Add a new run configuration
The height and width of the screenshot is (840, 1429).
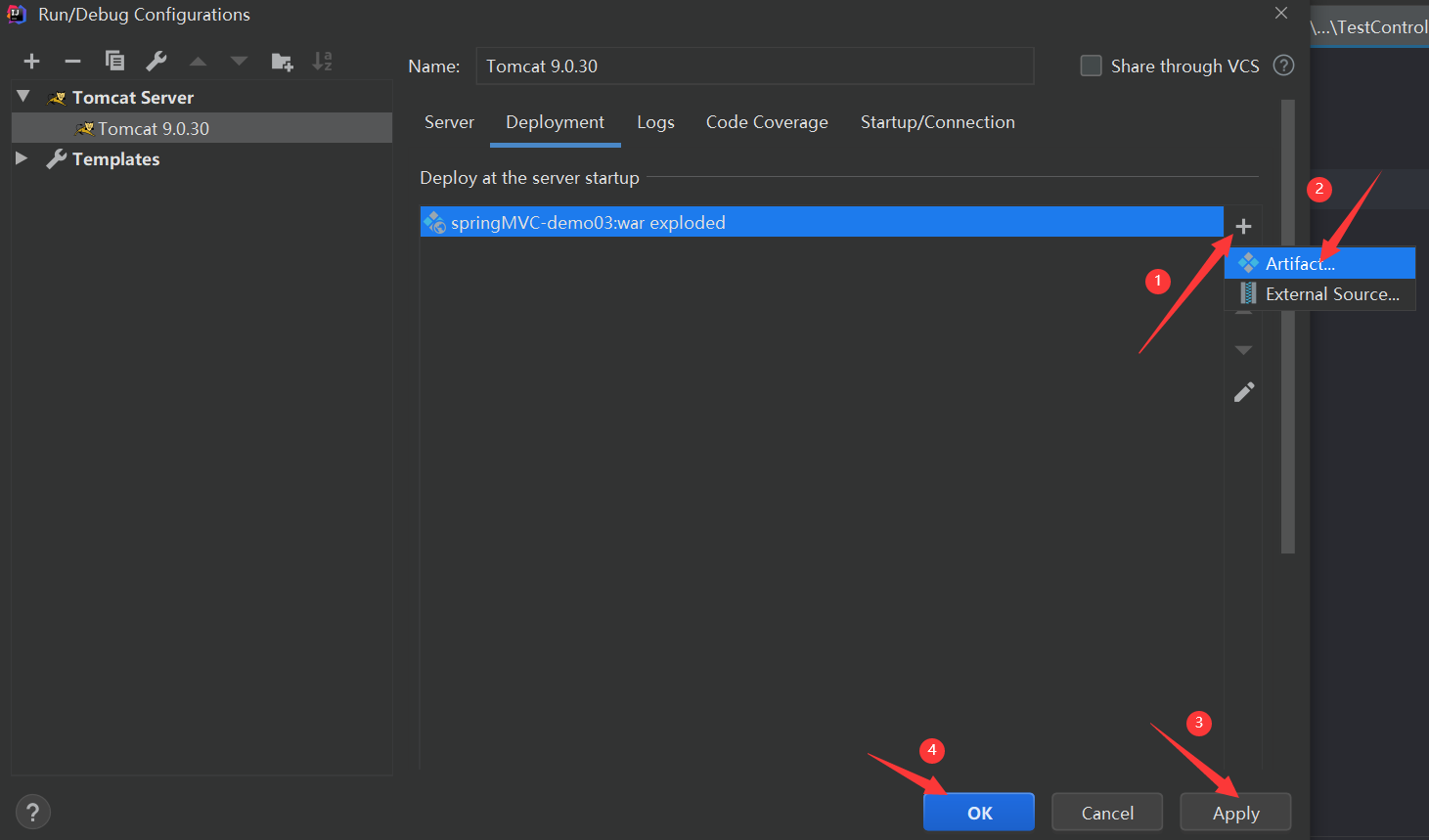pos(31,62)
